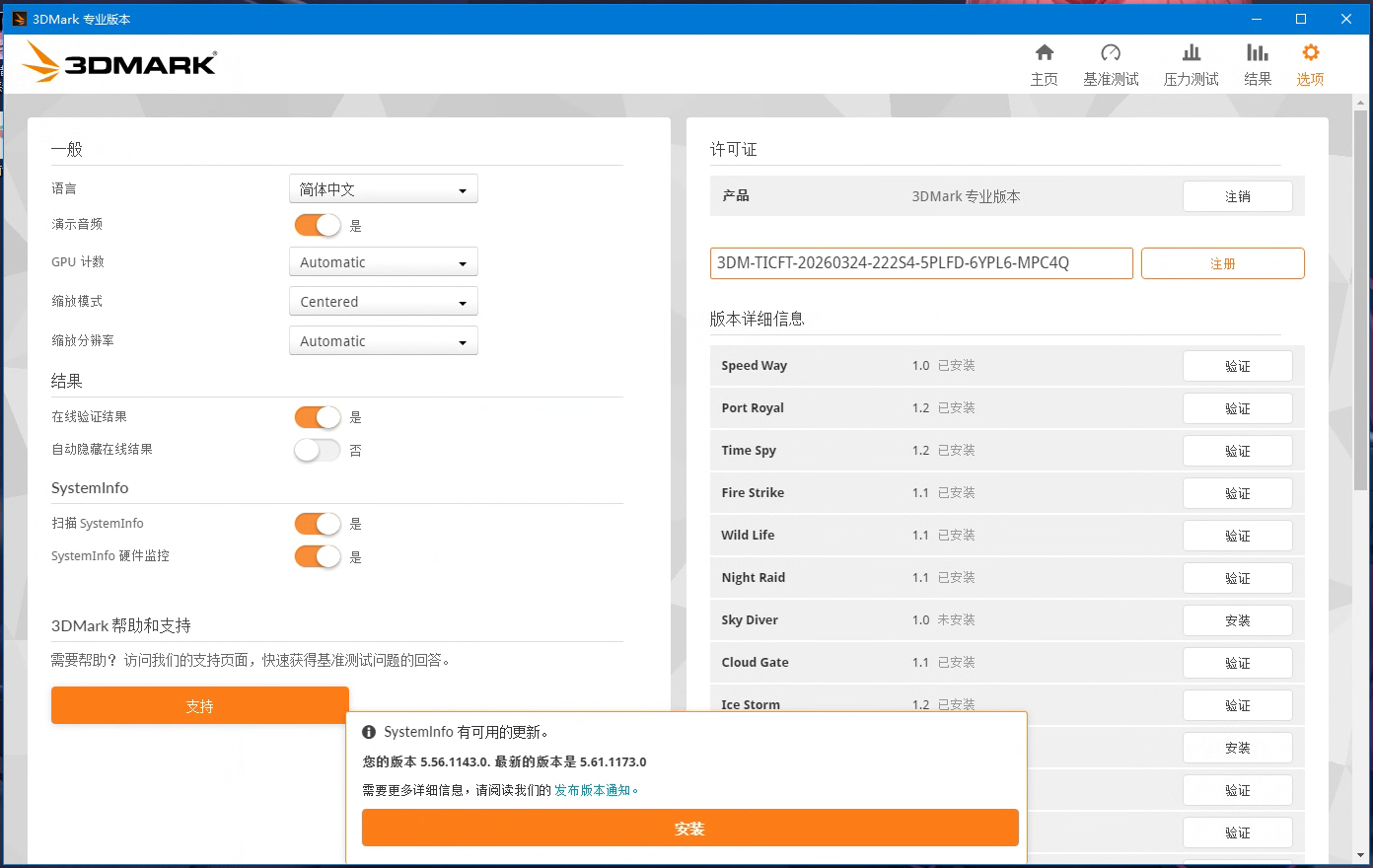The width and height of the screenshot is (1373, 868).
Task: Click the 3DMark logo in header
Action: pos(119,62)
